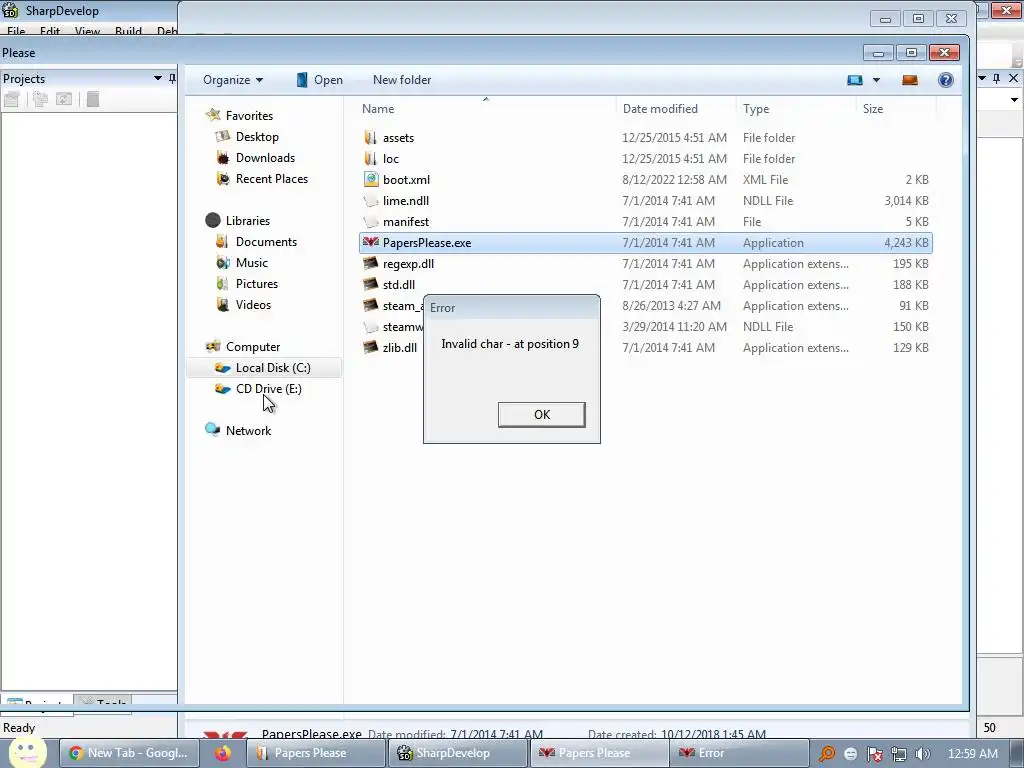This screenshot has height=768, width=1024.
Task: Switch to Papers Please folder taskbar item
Action: point(316,753)
